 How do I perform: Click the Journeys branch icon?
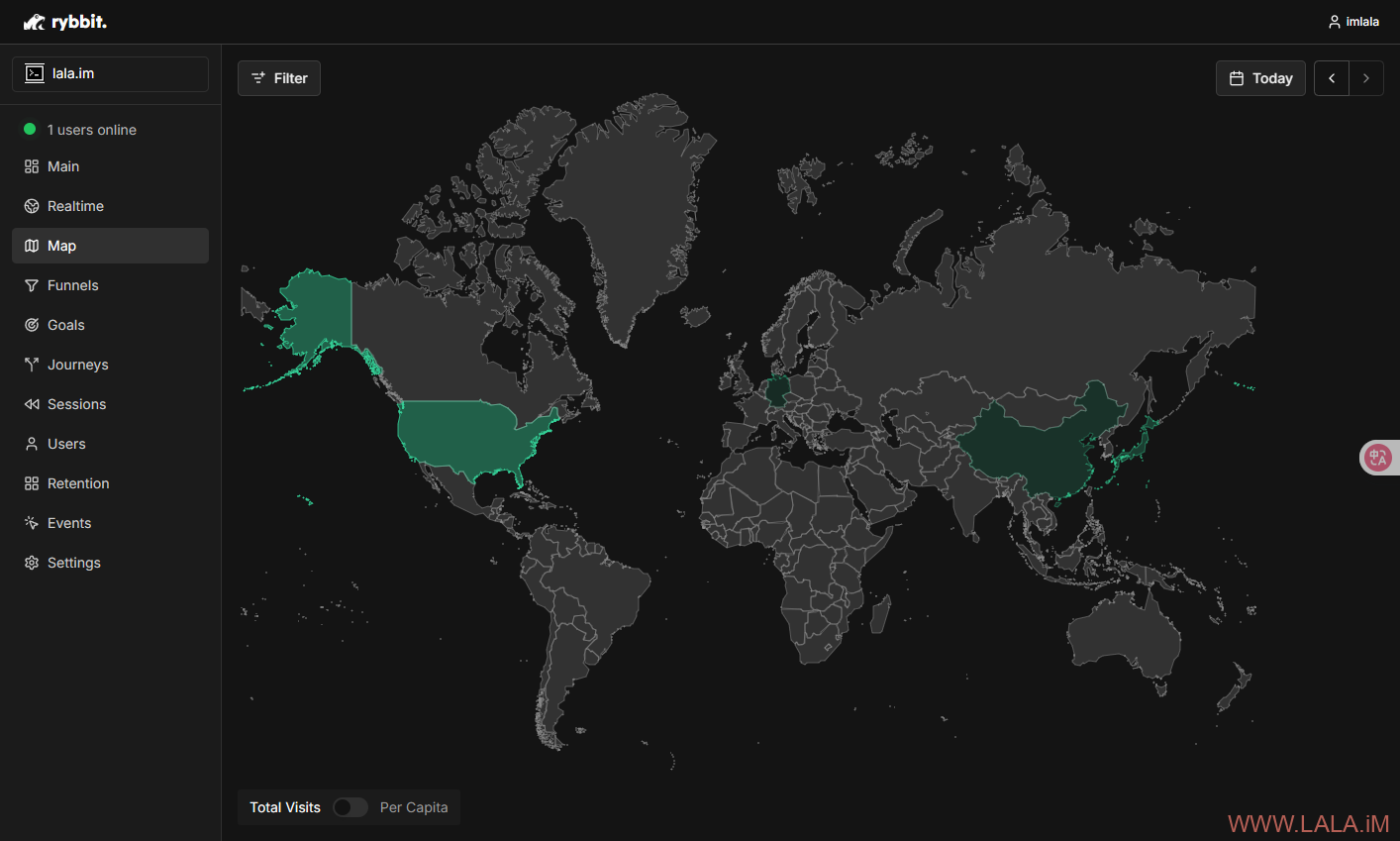(32, 365)
